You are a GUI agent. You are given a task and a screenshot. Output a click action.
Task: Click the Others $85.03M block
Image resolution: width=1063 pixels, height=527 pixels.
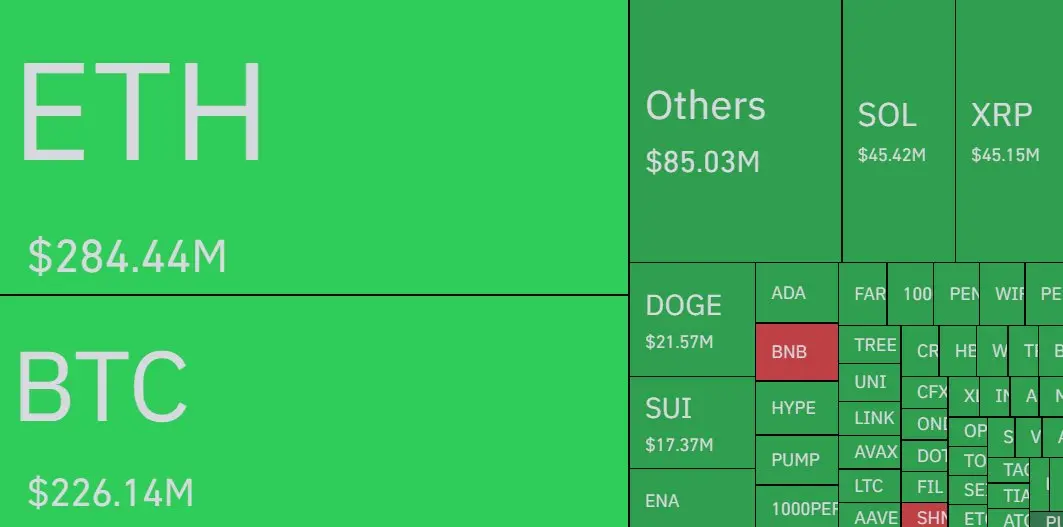[x=736, y=131]
